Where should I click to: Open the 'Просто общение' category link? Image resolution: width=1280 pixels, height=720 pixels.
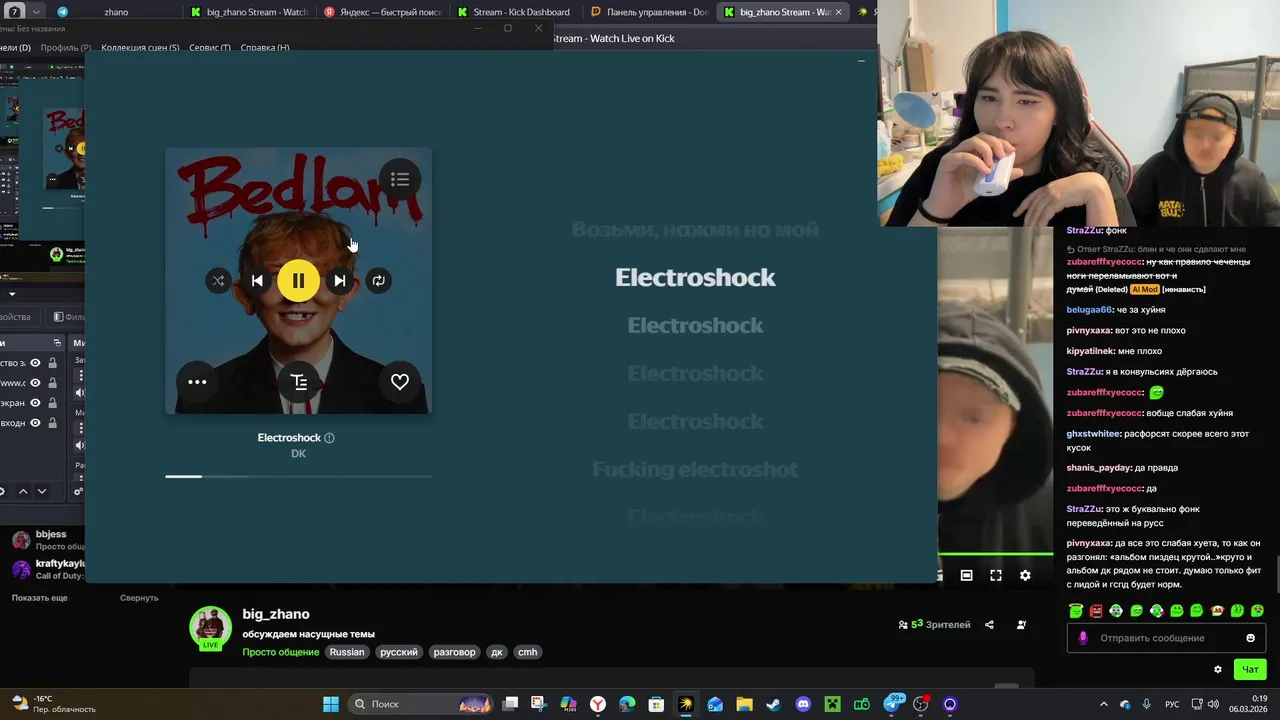tap(281, 652)
